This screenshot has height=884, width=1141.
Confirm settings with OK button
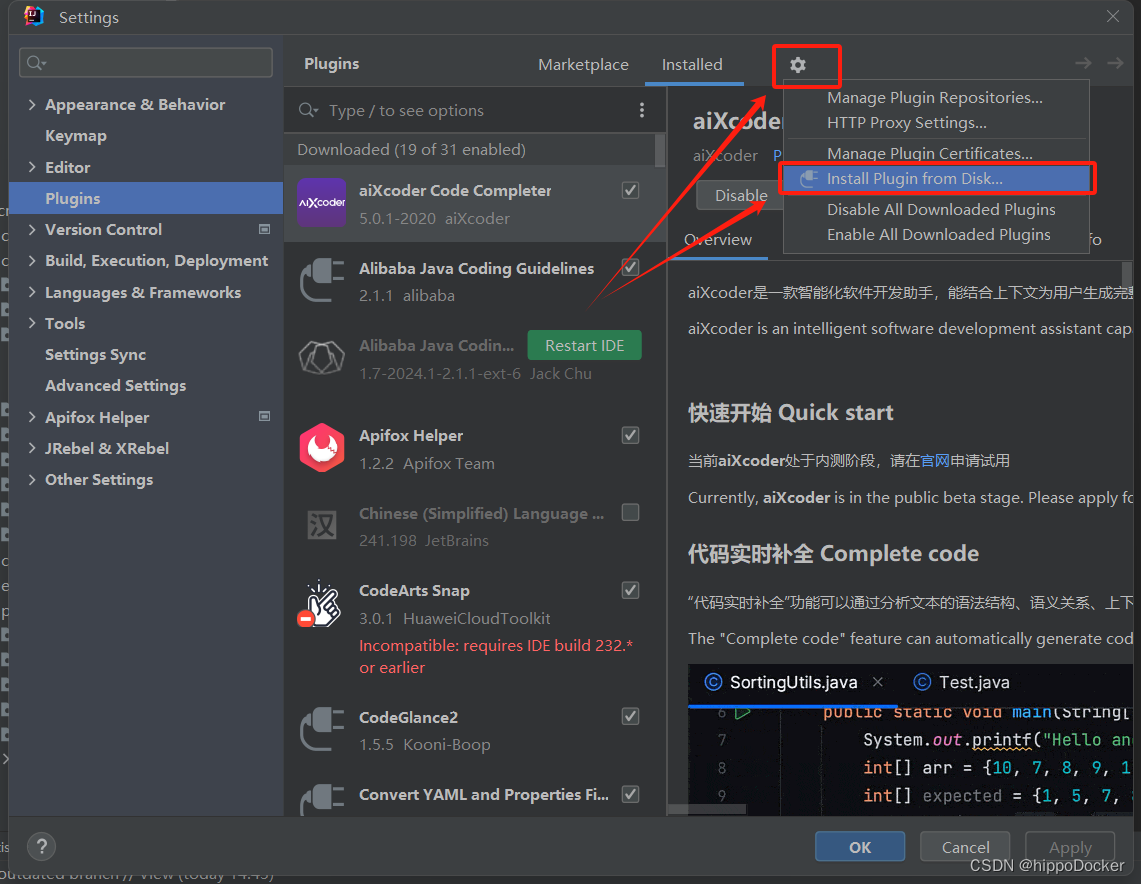(859, 847)
